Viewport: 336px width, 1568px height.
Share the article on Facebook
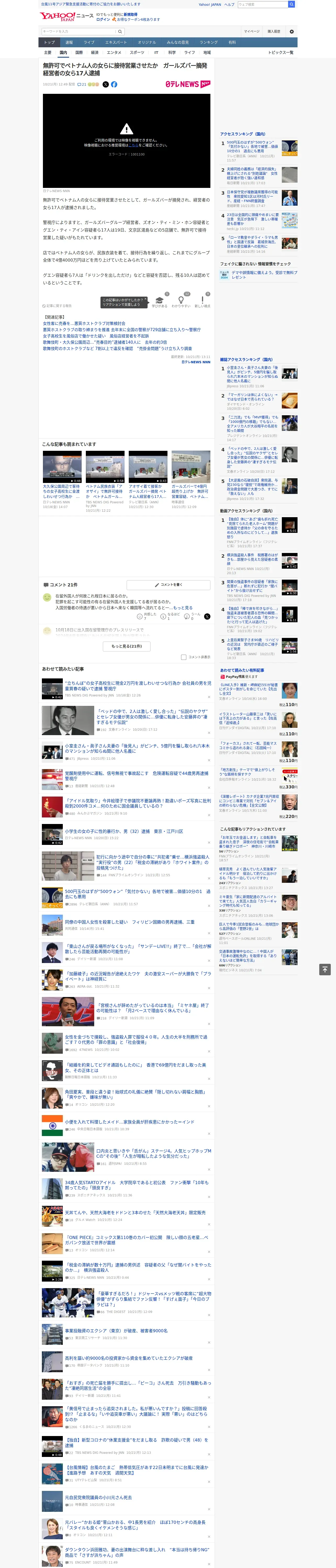pos(114,85)
